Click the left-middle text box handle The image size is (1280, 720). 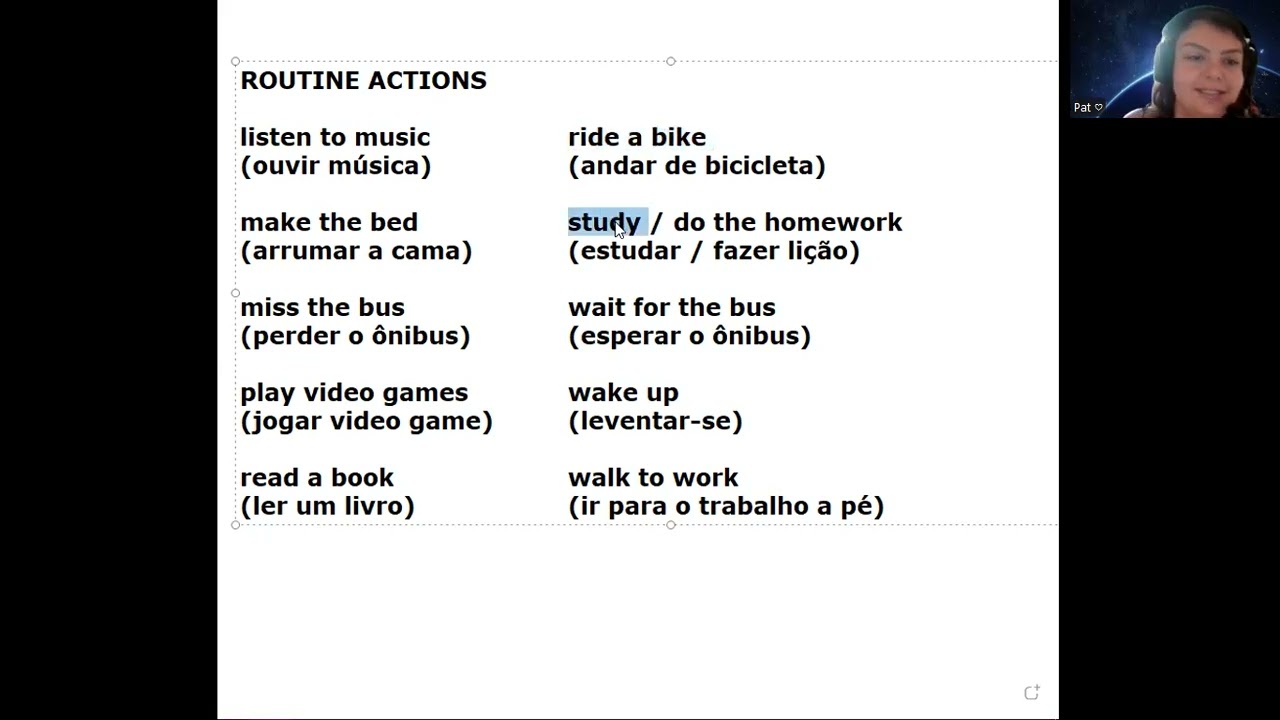point(235,293)
